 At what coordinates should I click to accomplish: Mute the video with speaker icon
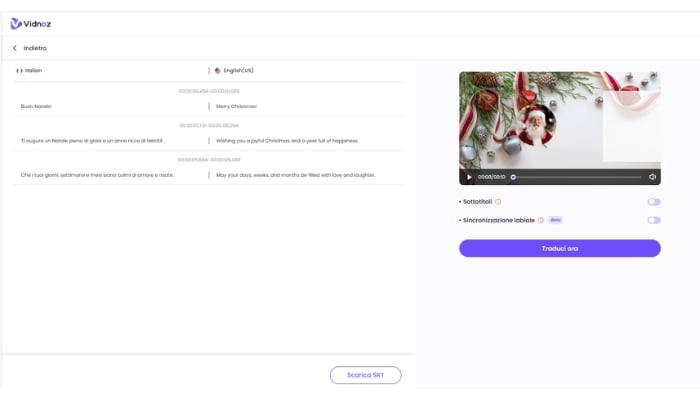point(652,177)
